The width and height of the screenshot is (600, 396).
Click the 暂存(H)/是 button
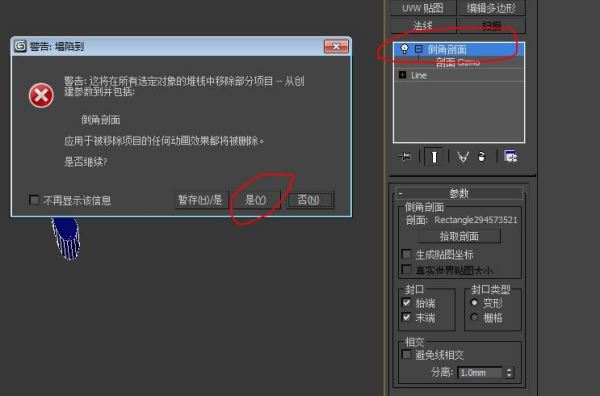[201, 200]
